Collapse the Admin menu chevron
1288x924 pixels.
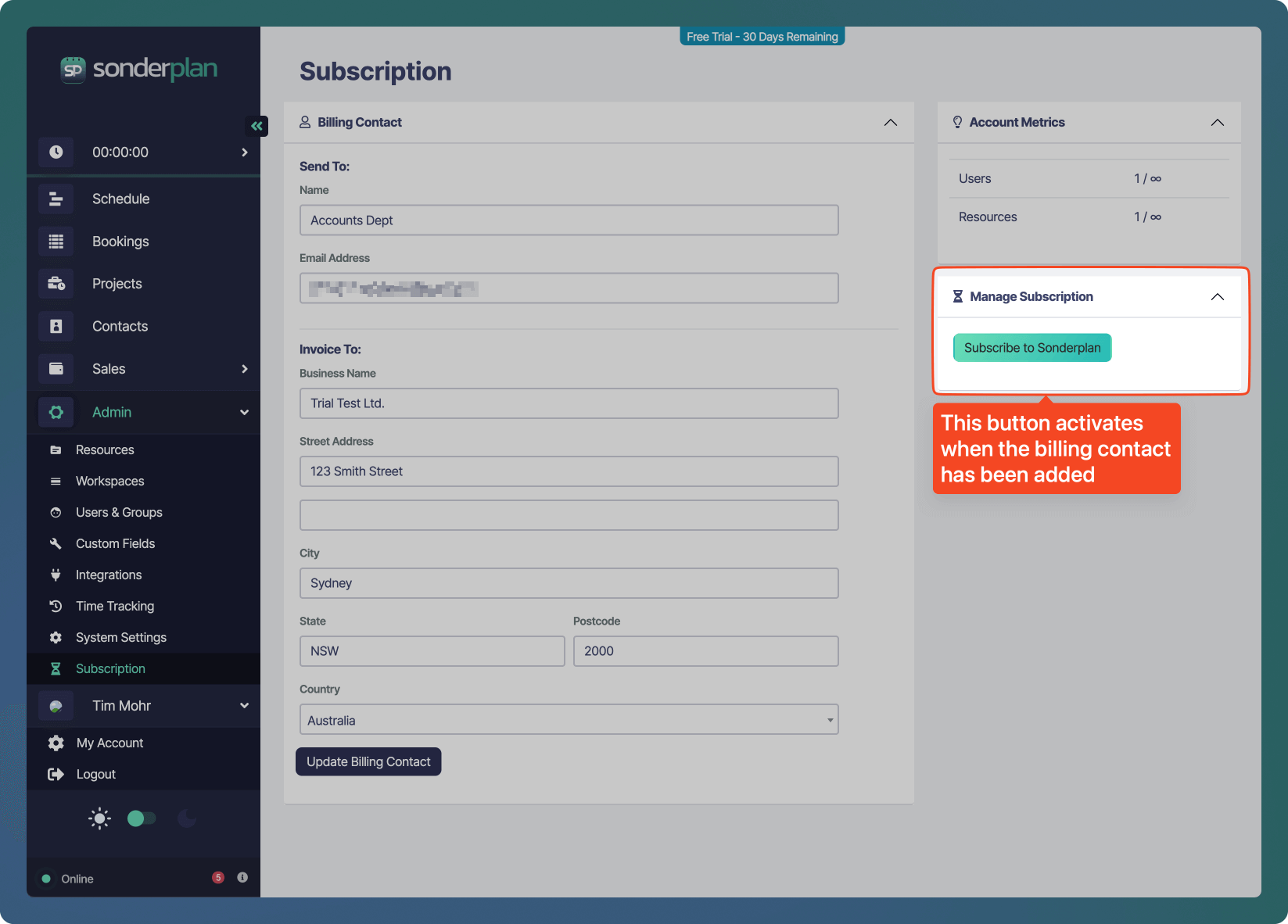[245, 412]
